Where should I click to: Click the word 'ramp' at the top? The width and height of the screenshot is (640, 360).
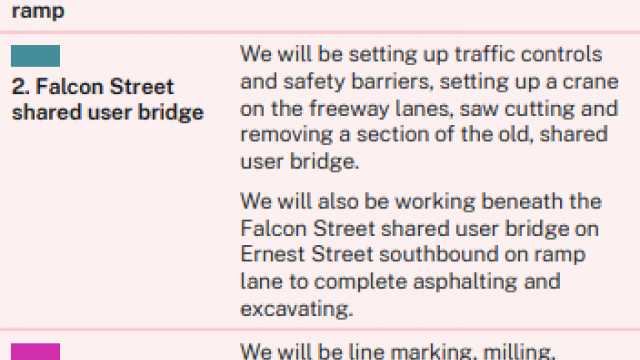click(x=38, y=11)
